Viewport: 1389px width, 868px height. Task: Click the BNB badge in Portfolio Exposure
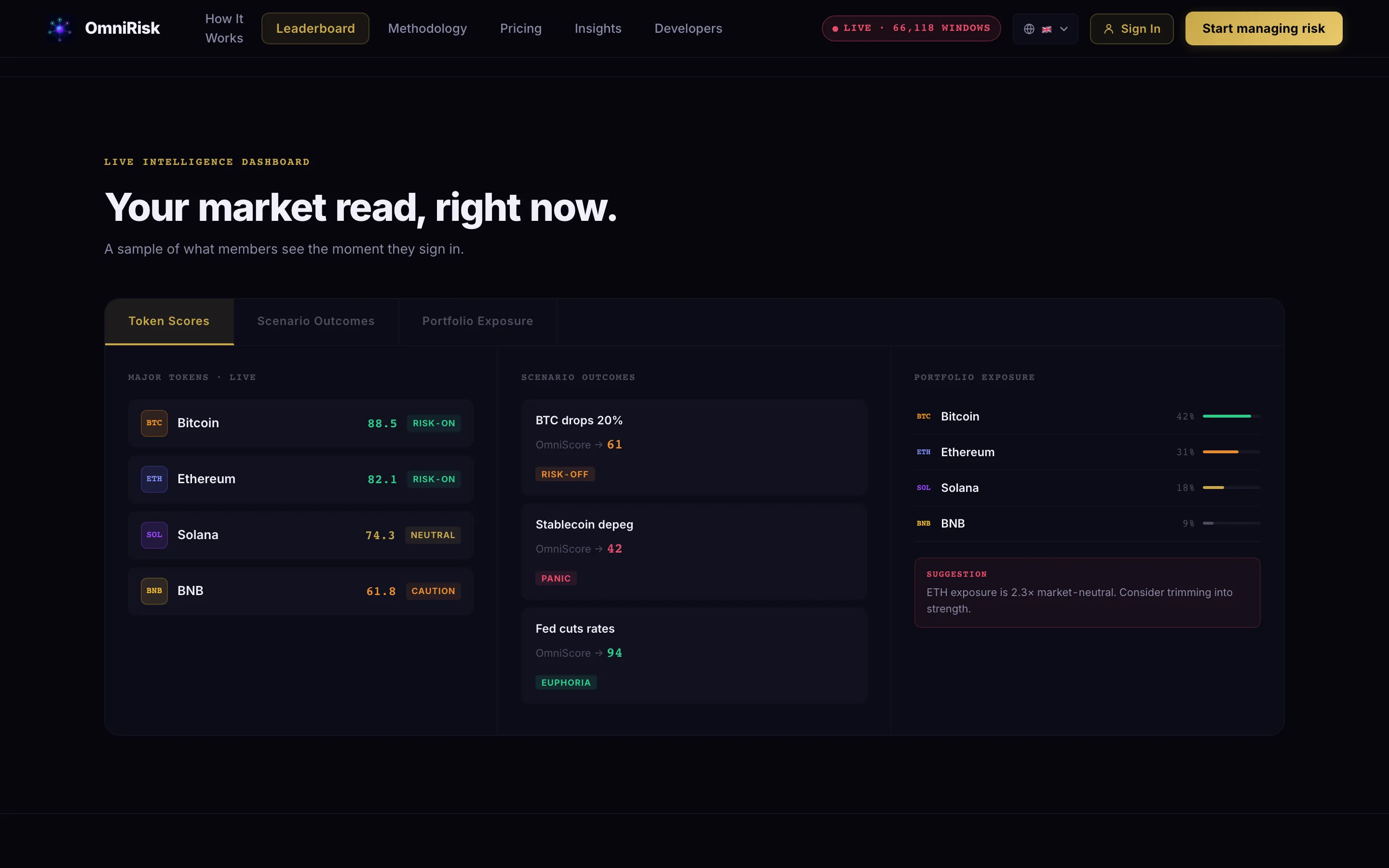tap(924, 523)
